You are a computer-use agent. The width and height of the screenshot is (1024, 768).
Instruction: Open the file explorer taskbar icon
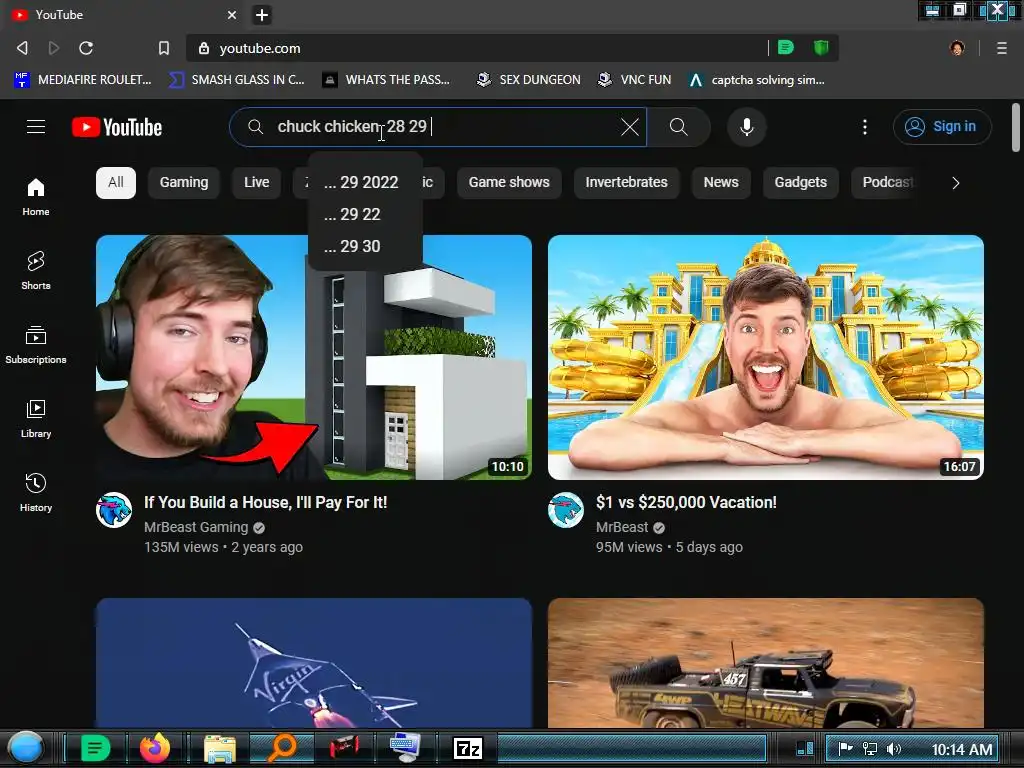pos(219,748)
